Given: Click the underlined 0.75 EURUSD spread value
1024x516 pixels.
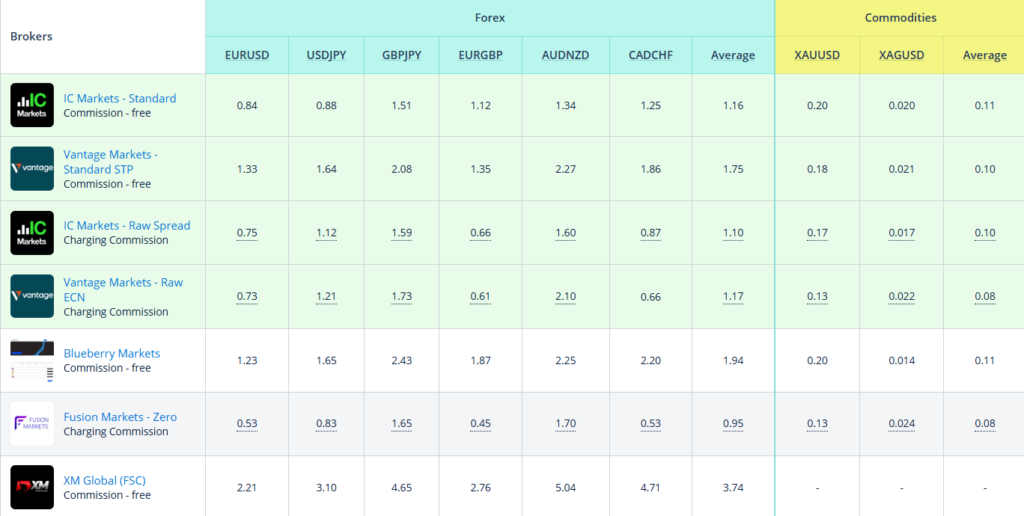Looking at the screenshot, I should (x=247, y=233).
